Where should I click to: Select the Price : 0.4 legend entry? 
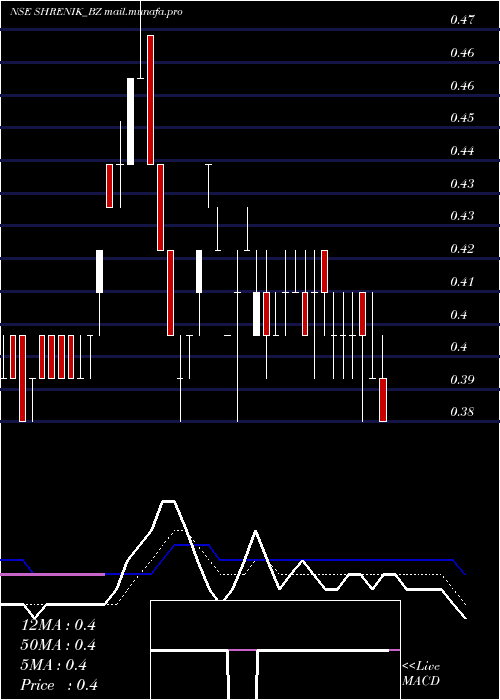(59, 685)
